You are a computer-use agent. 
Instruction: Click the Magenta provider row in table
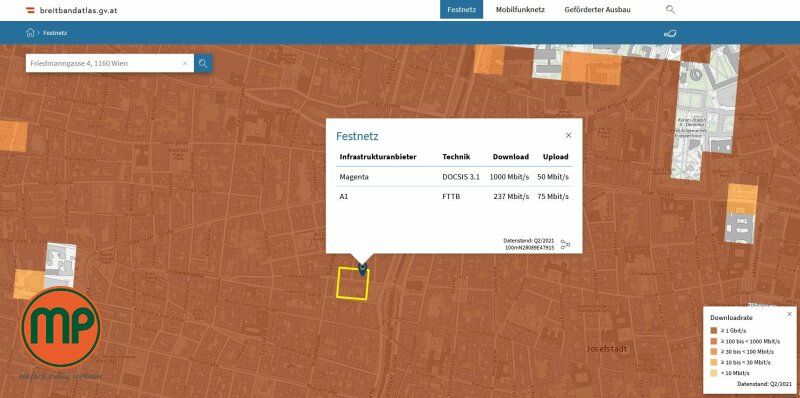[x=454, y=177]
